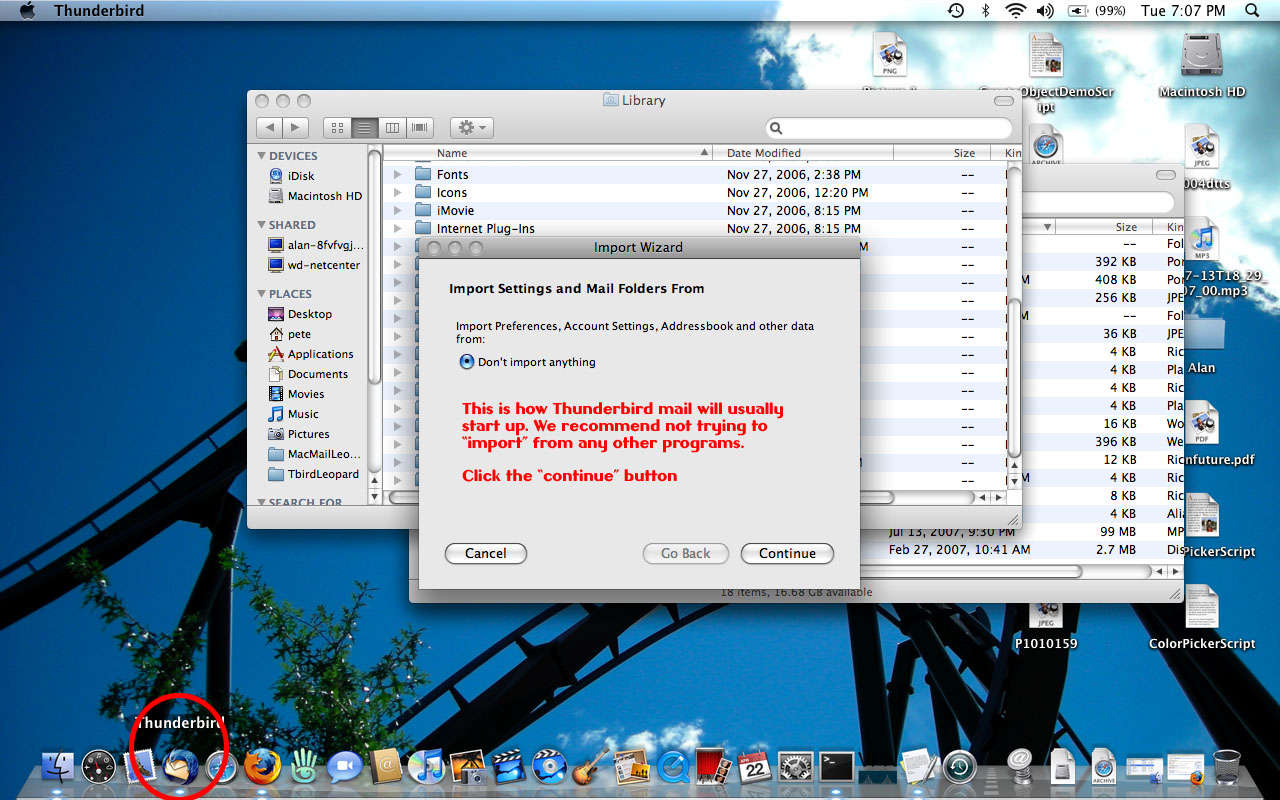Viewport: 1280px width, 800px height.
Task: Open Firefox from the dock
Action: point(263,767)
